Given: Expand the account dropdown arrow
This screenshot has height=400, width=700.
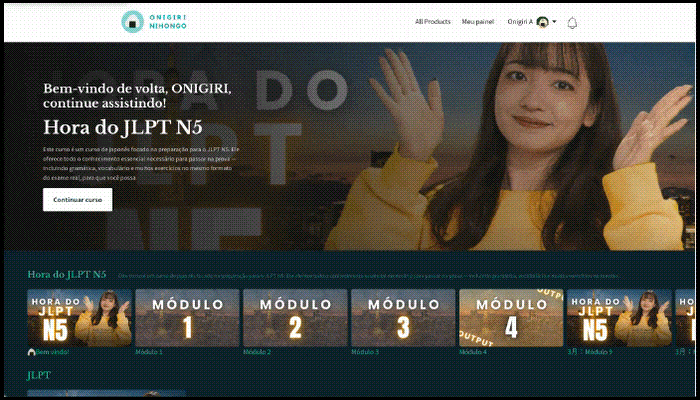Looking at the screenshot, I should [x=554, y=21].
